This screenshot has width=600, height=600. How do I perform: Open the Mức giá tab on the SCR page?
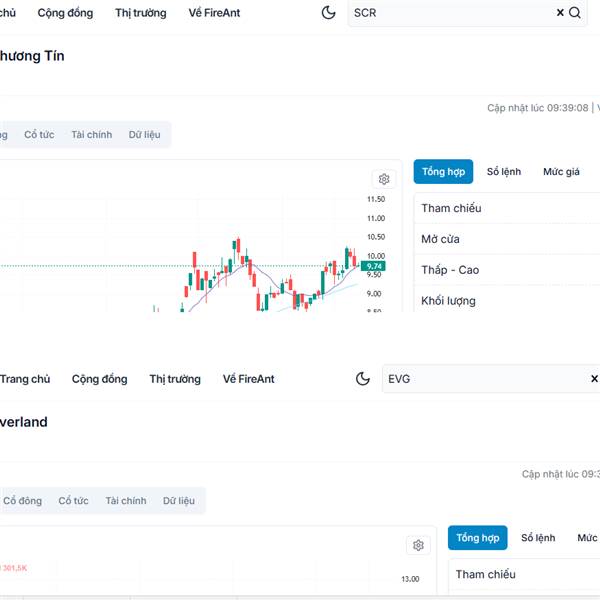(561, 172)
